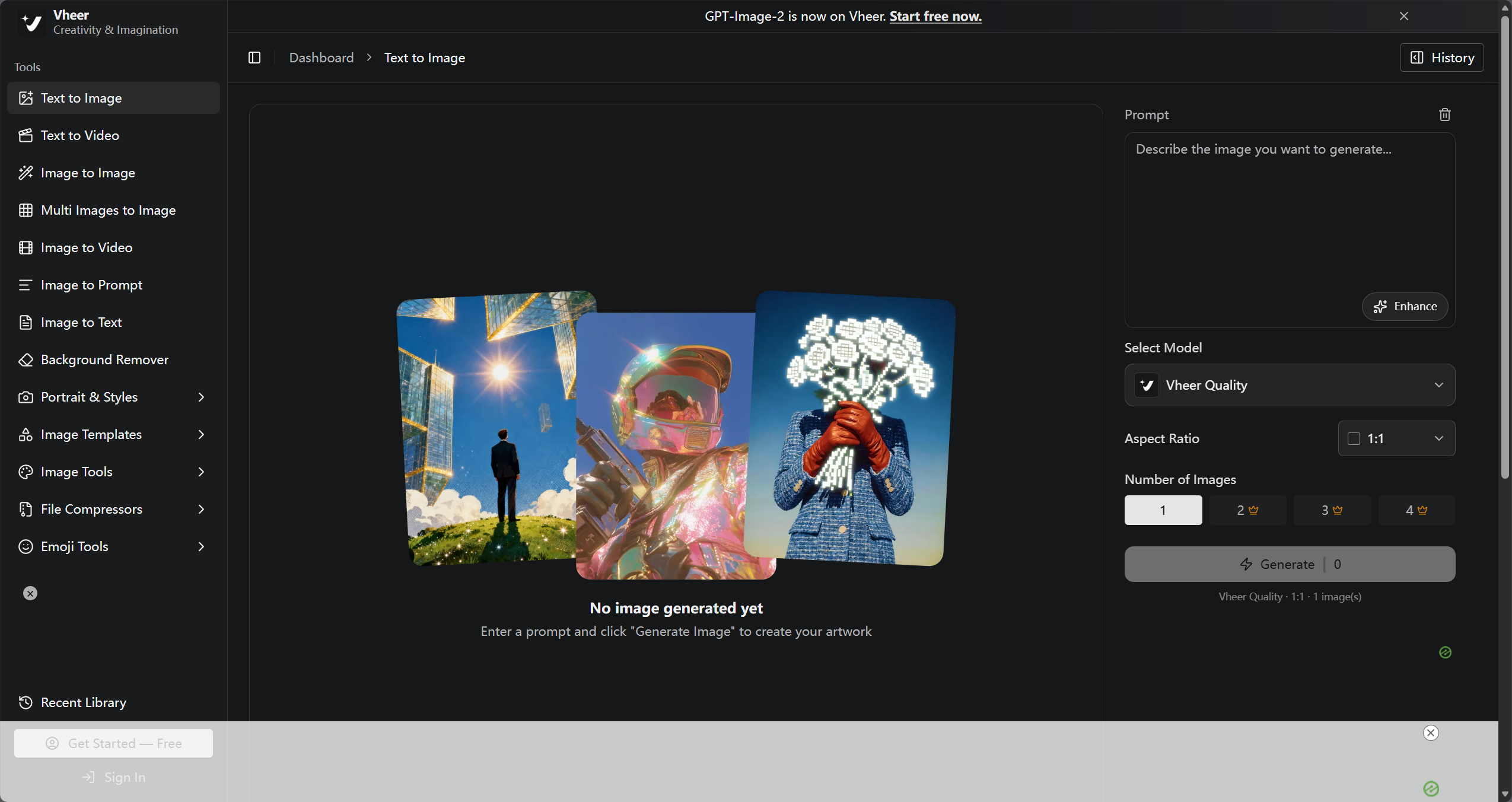Go to the Dashboard breadcrumb
This screenshot has width=1512, height=802.
pyautogui.click(x=321, y=58)
